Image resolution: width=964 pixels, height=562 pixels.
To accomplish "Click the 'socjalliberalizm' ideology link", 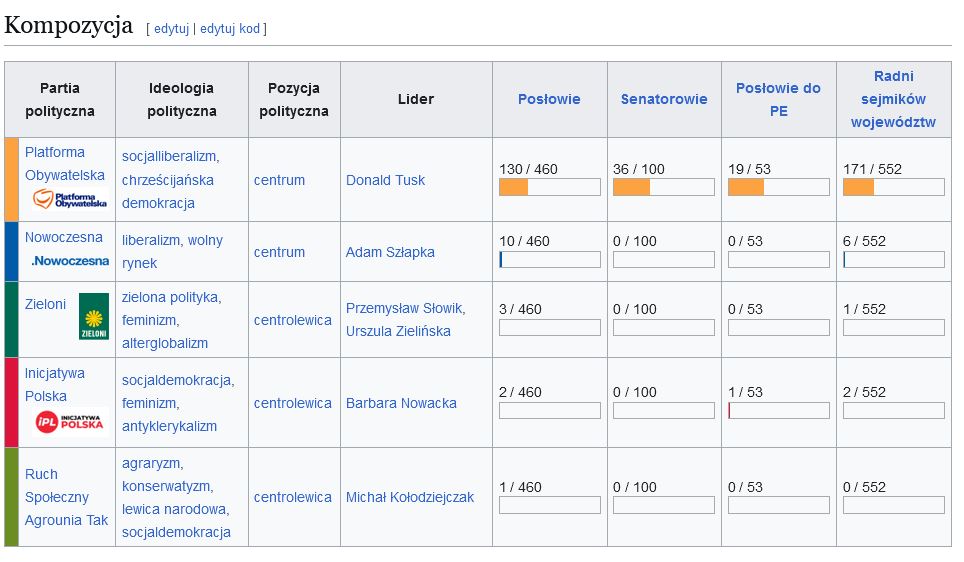I will coord(170,157).
